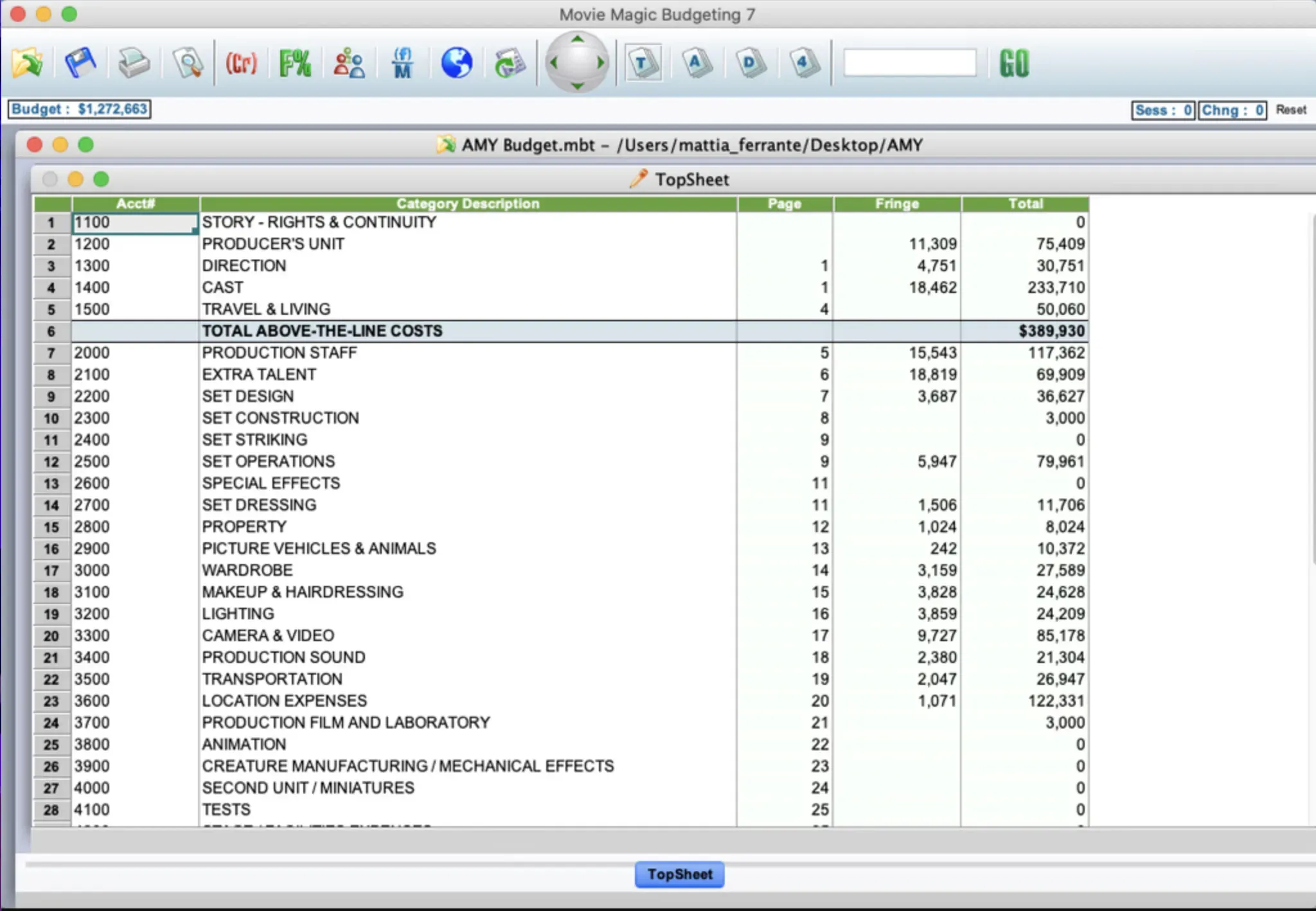Viewport: 1316px width, 911px height.
Task: Click the go-to account input field
Action: 909,63
